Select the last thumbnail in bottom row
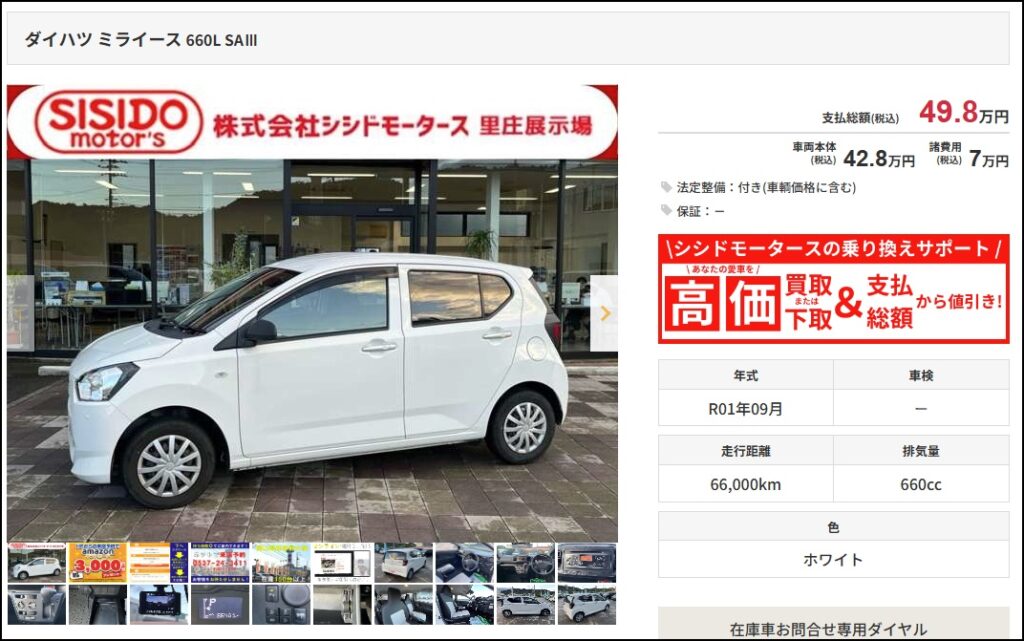Viewport: 1024px width, 641px height. (x=587, y=604)
